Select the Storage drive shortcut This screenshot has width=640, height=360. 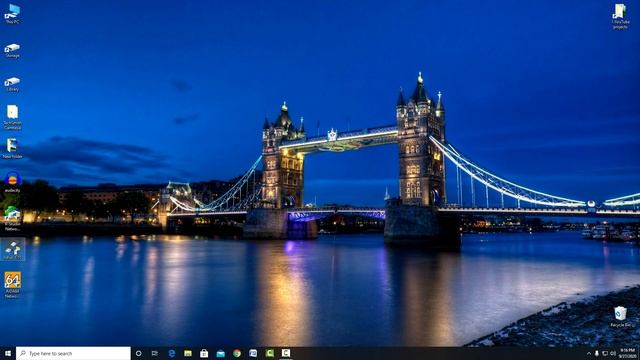click(12, 51)
